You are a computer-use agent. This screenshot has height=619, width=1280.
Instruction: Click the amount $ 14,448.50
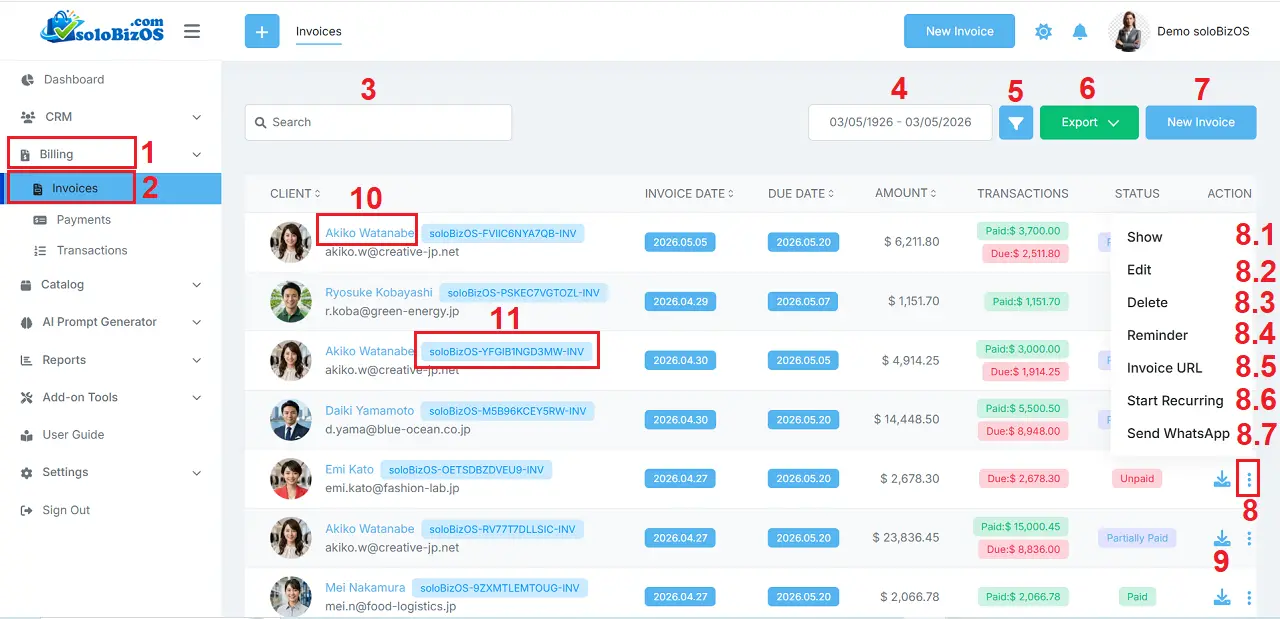[x=906, y=420]
